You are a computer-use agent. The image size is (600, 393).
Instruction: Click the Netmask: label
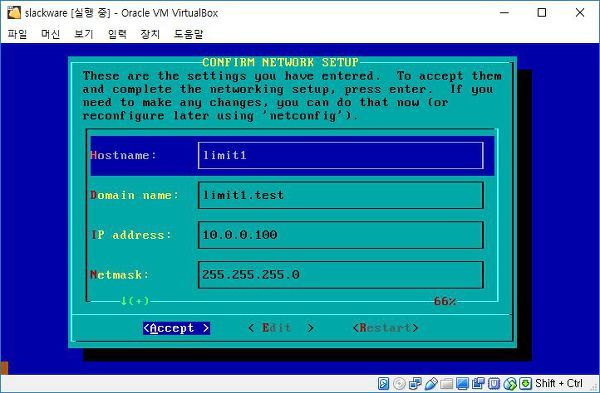(x=119, y=275)
